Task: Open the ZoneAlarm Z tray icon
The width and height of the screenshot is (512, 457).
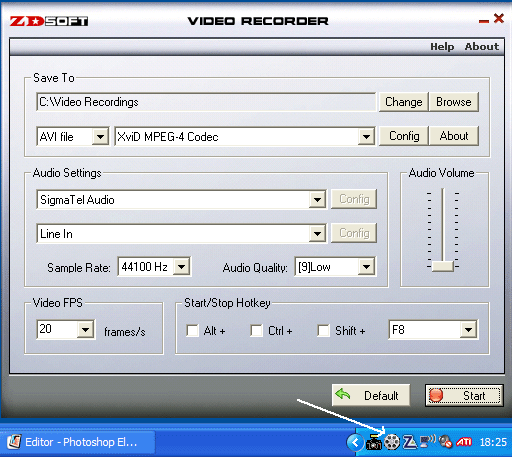Action: (410, 442)
